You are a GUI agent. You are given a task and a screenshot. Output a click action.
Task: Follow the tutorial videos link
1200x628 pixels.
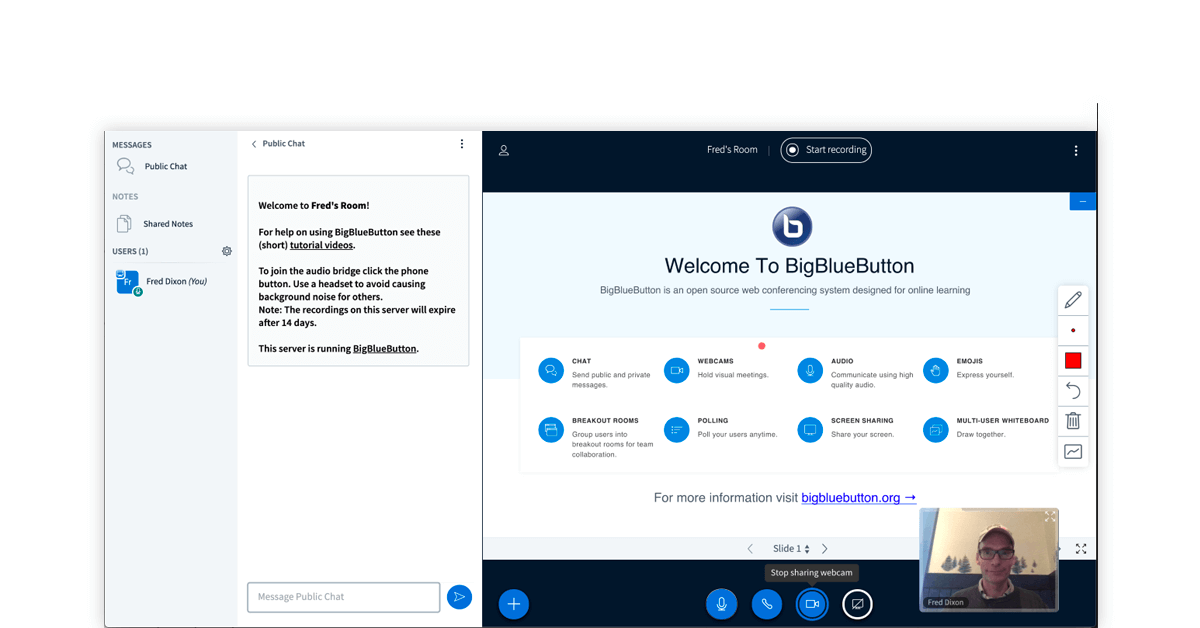click(321, 245)
